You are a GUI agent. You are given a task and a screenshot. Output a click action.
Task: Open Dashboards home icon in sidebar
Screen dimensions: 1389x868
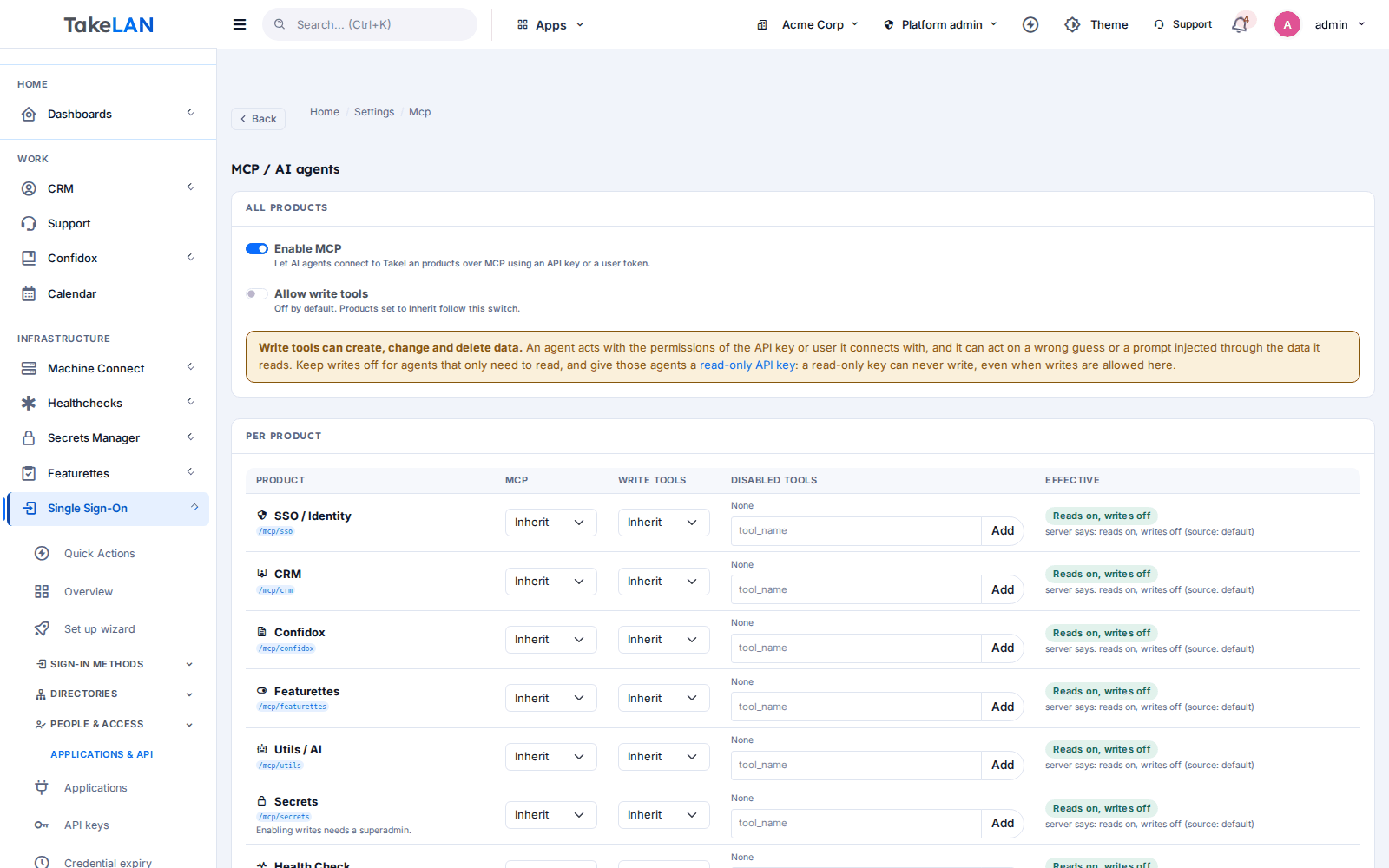click(29, 114)
